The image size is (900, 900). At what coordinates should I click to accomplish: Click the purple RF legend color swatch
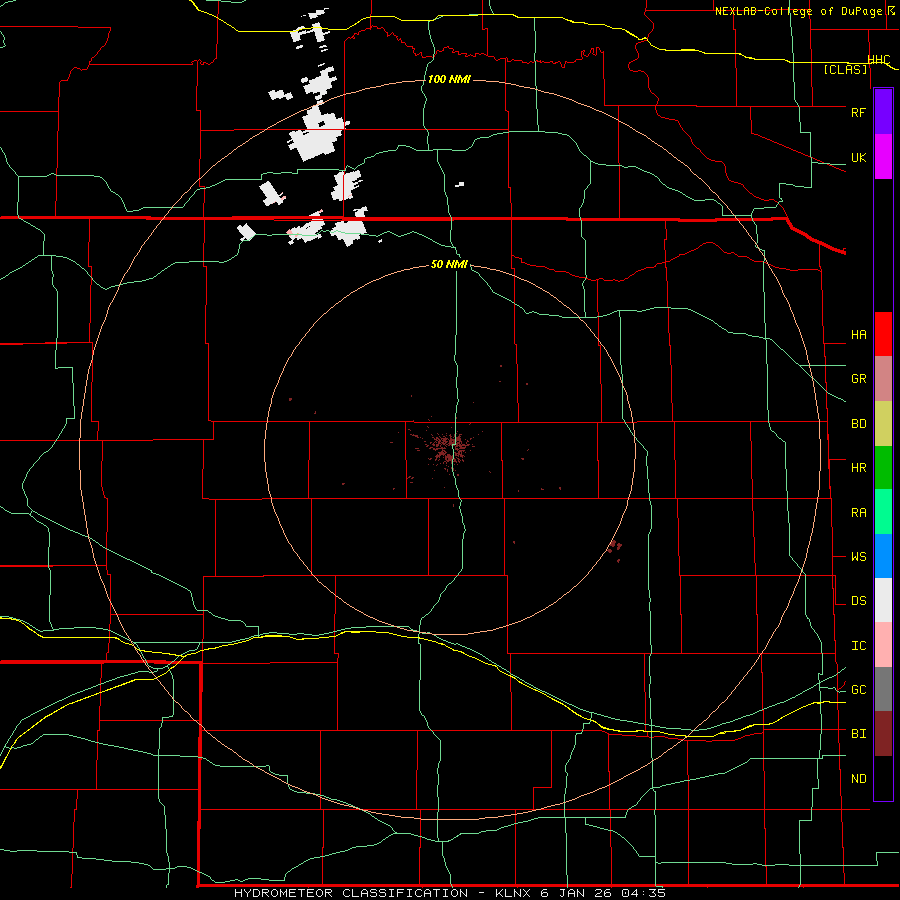[883, 111]
